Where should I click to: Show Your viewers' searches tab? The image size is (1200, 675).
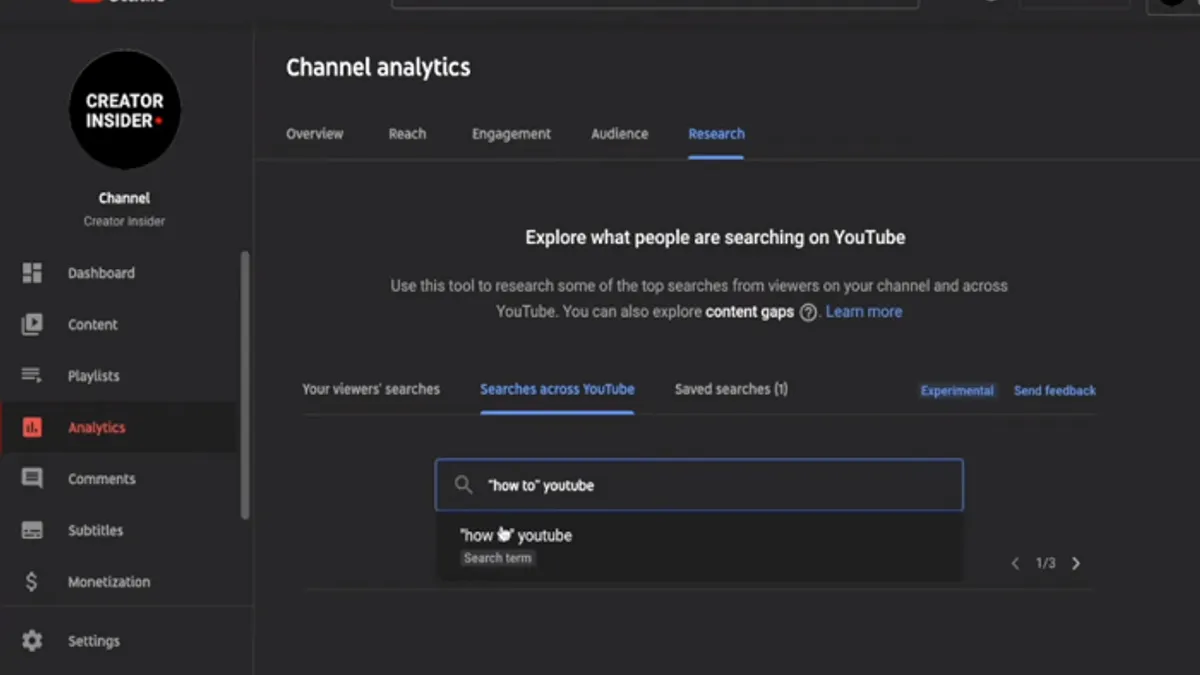371,389
